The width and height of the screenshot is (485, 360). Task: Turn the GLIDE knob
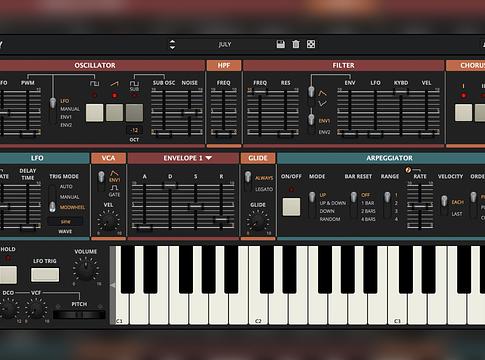[258, 221]
